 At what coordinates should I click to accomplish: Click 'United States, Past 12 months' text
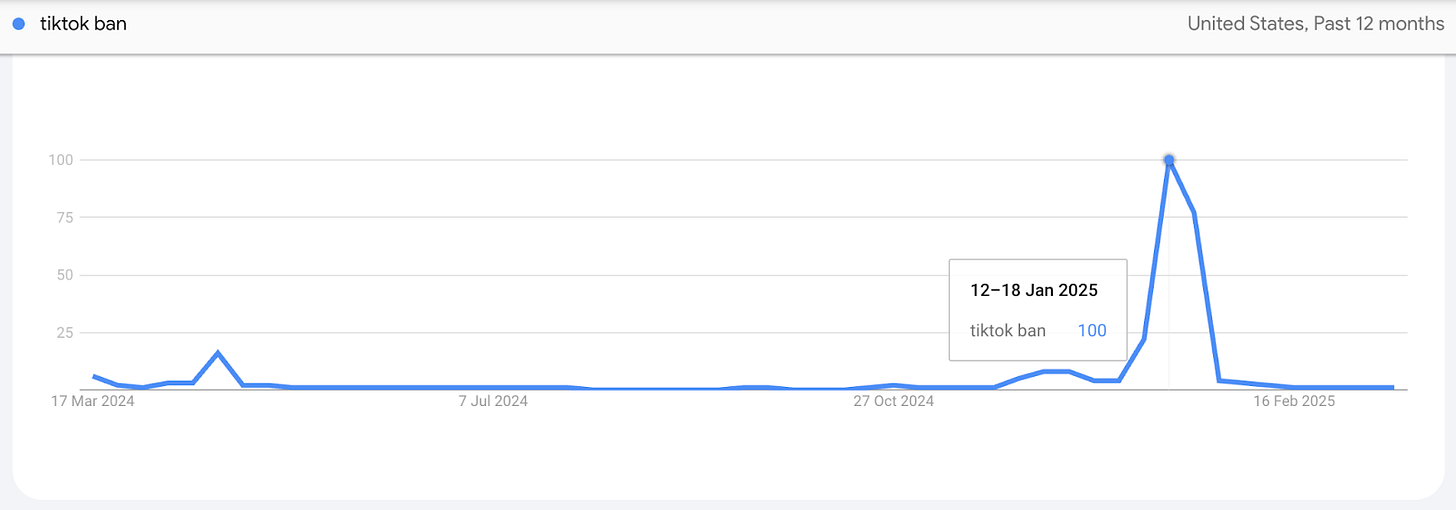click(1315, 24)
